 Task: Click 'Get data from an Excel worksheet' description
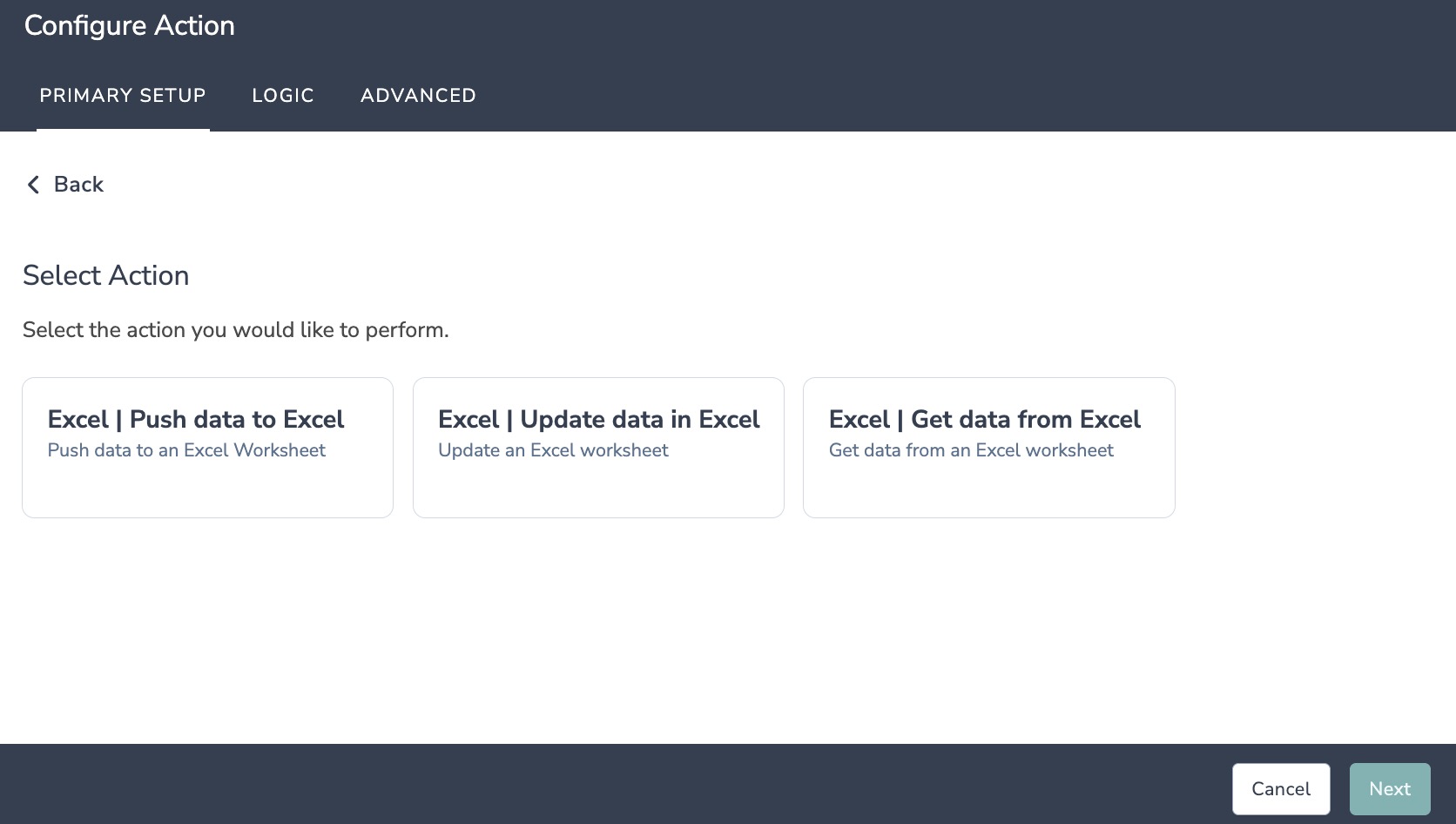pyautogui.click(x=971, y=450)
